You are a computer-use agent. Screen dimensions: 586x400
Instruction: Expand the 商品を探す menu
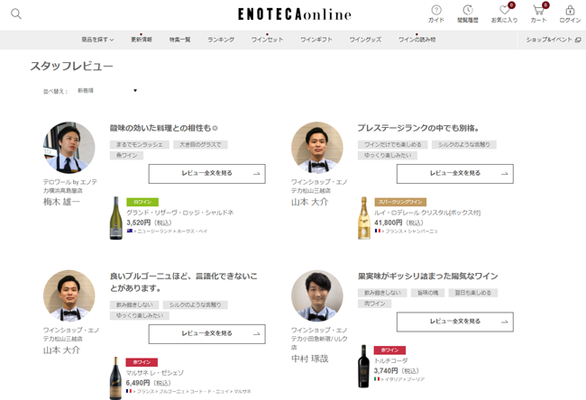[98, 39]
